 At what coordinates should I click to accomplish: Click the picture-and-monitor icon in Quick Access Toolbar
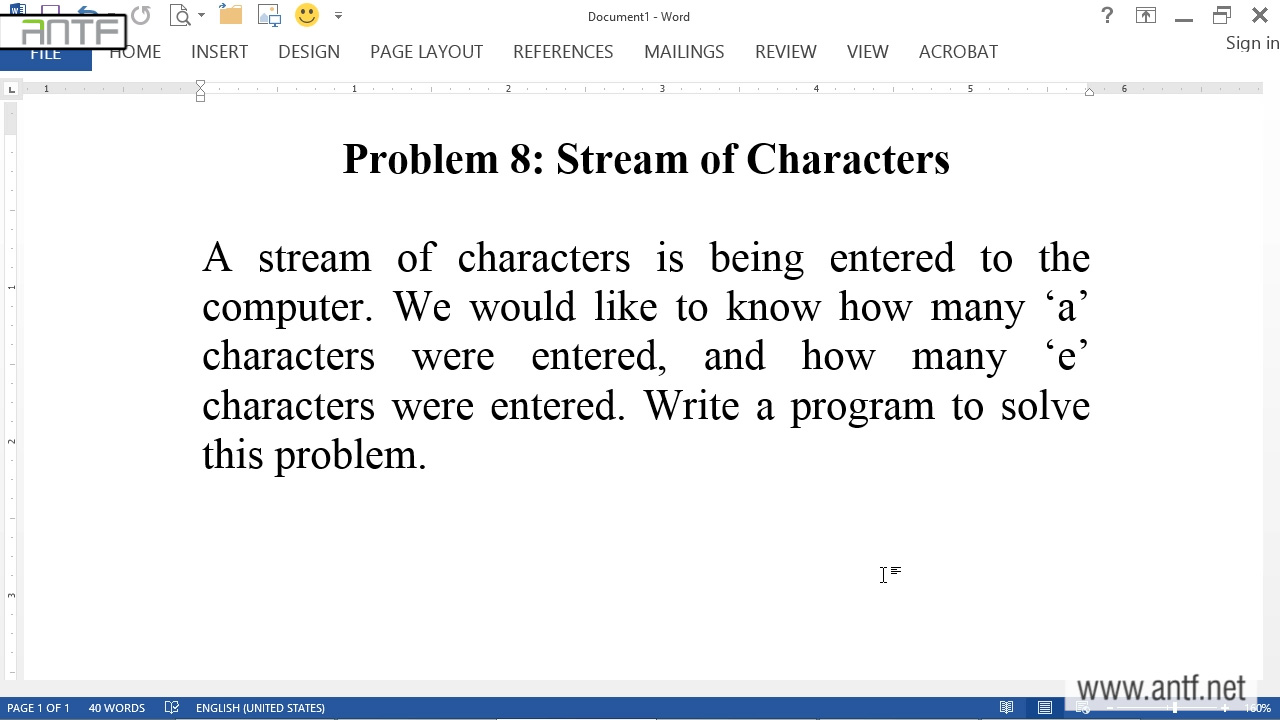click(x=269, y=16)
